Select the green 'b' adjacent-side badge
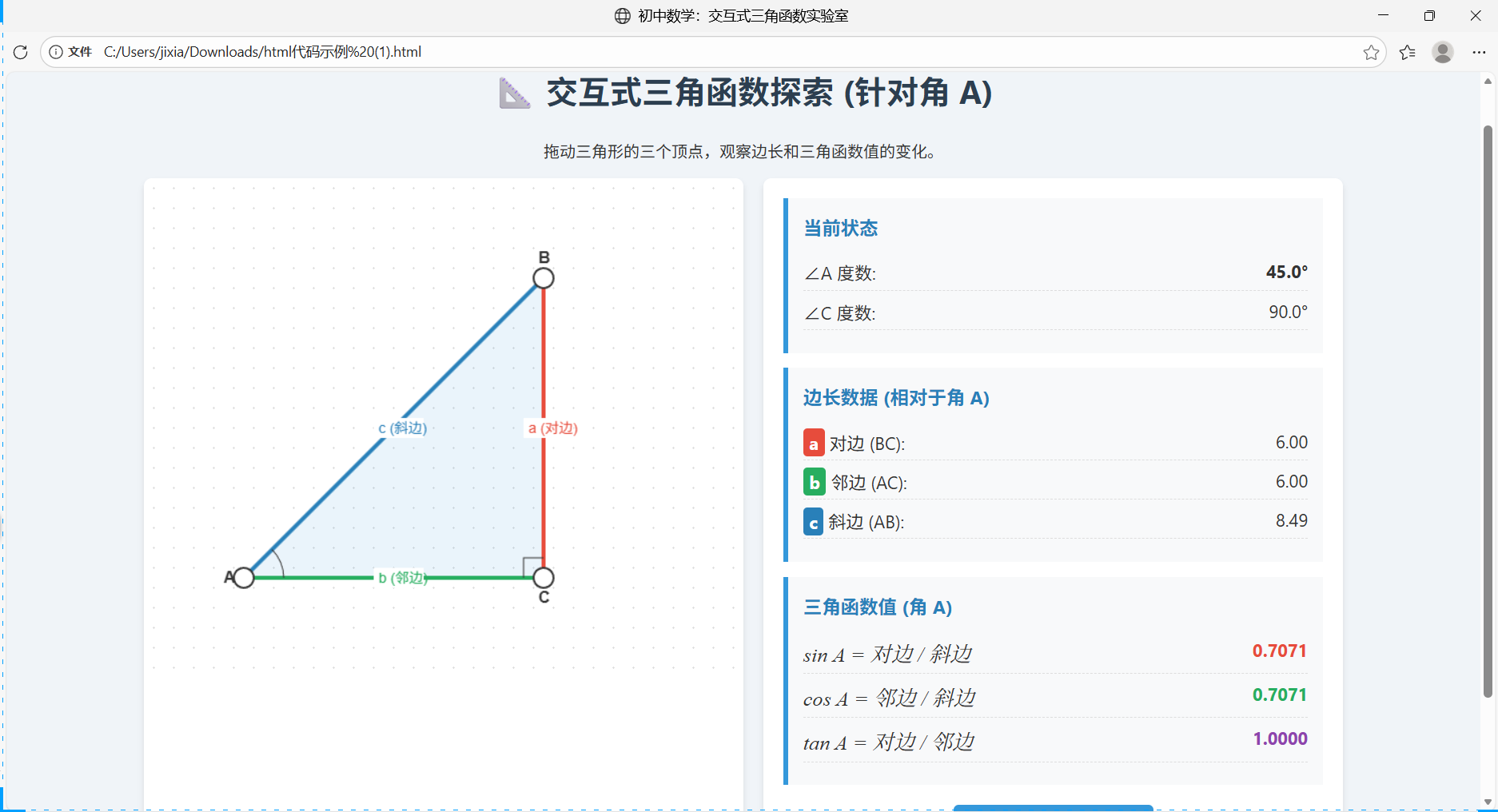The width and height of the screenshot is (1498, 812). pos(813,482)
